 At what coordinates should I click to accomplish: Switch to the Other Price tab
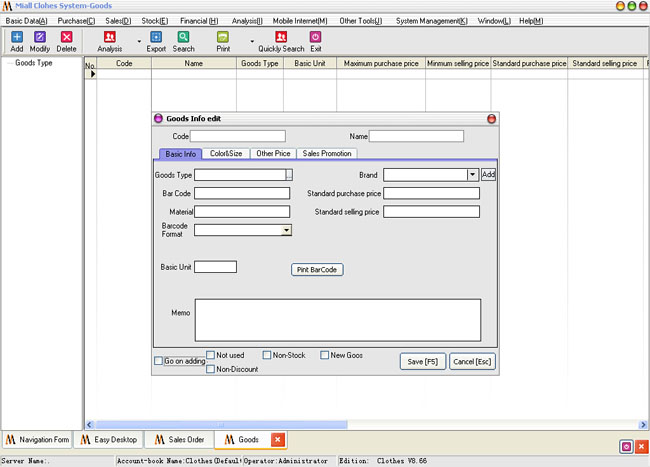pos(273,153)
